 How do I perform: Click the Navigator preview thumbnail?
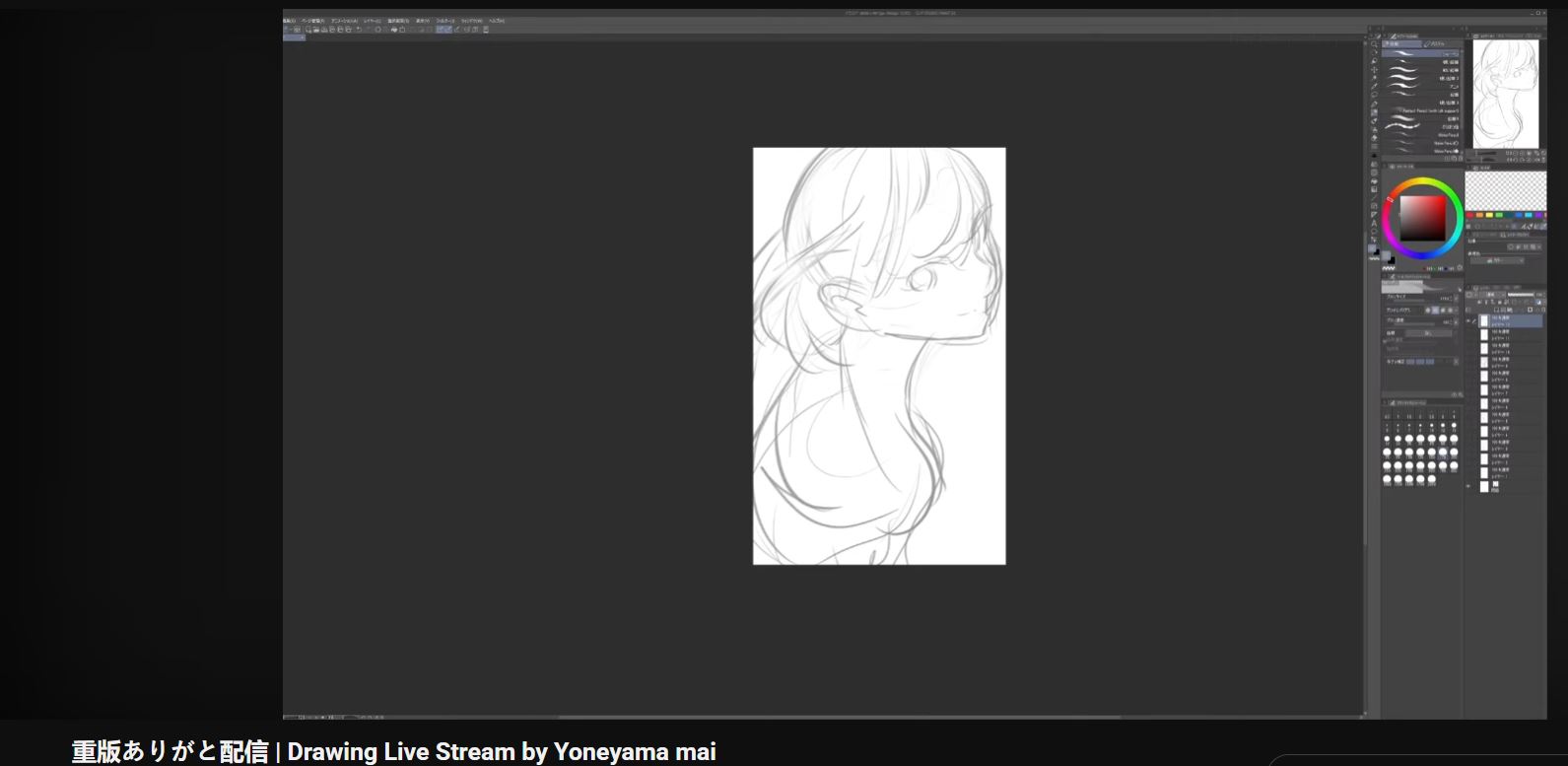click(x=1505, y=94)
